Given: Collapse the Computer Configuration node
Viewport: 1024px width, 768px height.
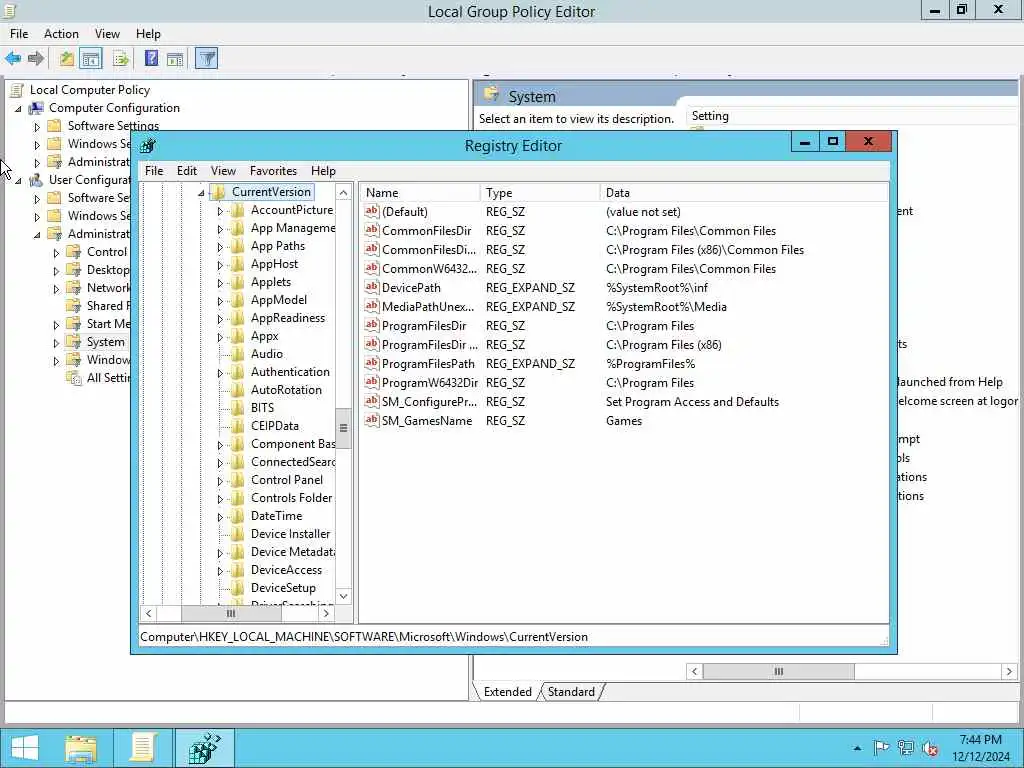Looking at the screenshot, I should click(18, 108).
